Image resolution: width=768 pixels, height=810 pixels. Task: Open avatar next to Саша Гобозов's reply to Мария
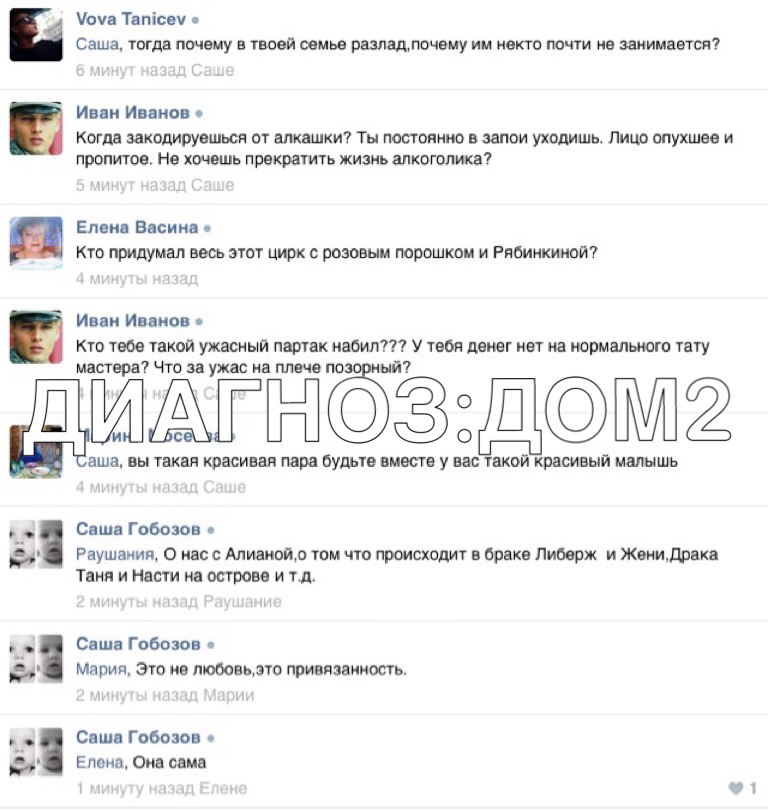pos(36,659)
